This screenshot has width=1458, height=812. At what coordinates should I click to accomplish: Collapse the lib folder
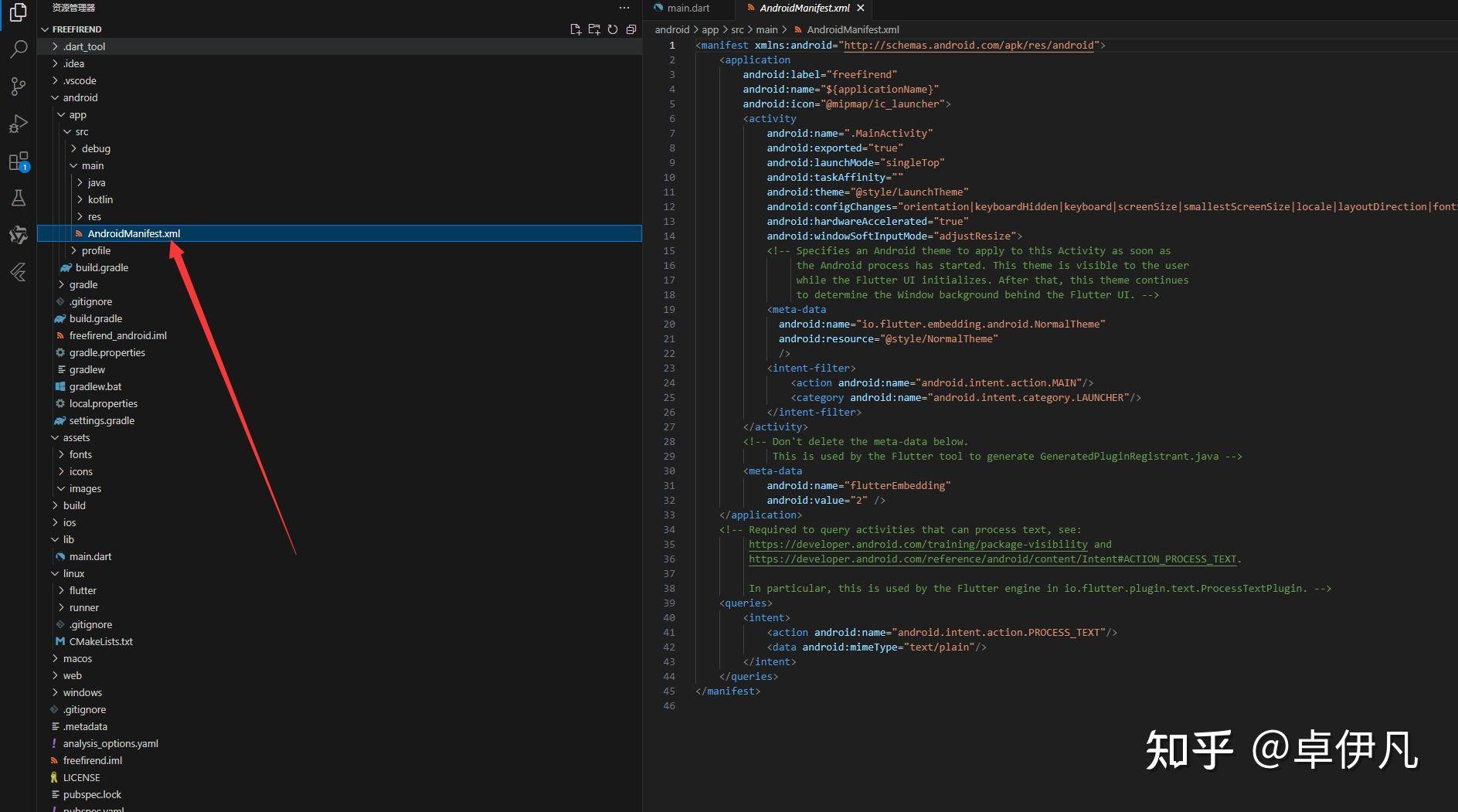click(x=340, y=539)
